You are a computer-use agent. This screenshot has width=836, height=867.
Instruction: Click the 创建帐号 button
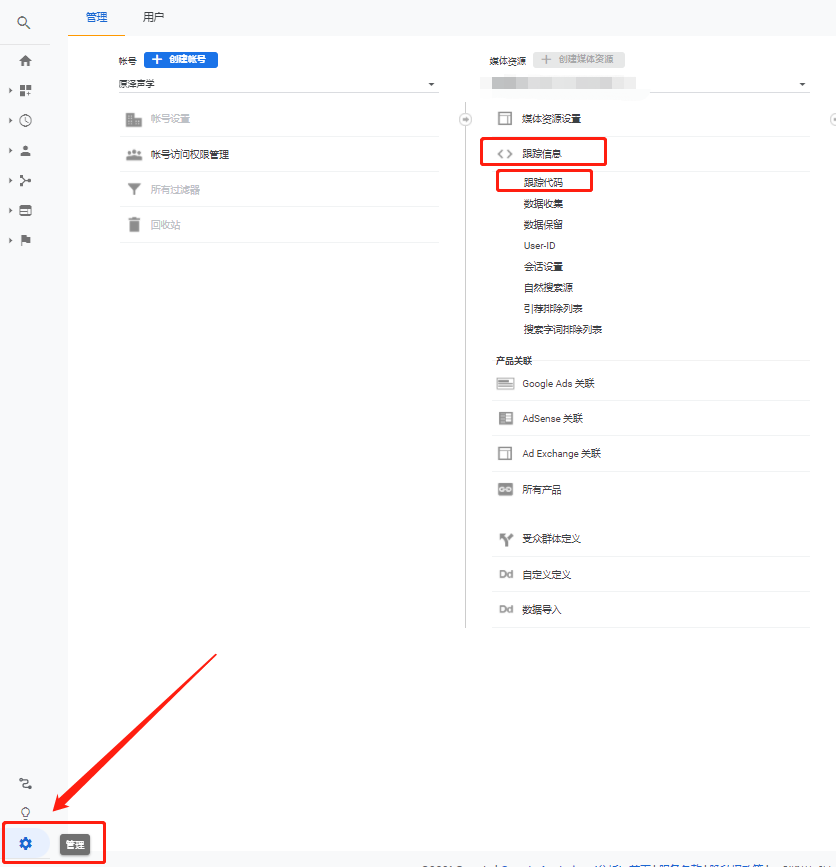point(181,60)
